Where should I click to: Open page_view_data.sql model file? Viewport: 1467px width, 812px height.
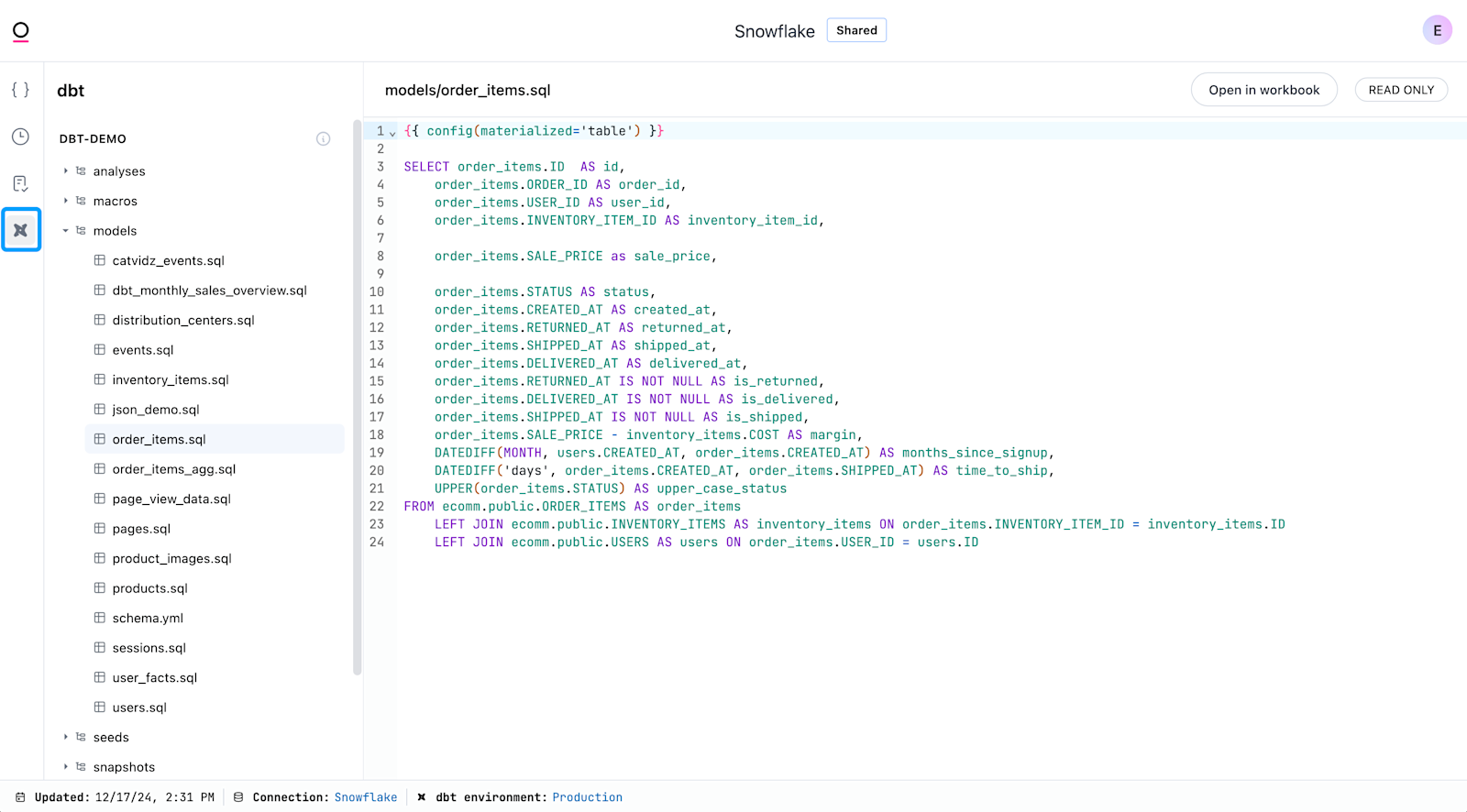coord(171,499)
